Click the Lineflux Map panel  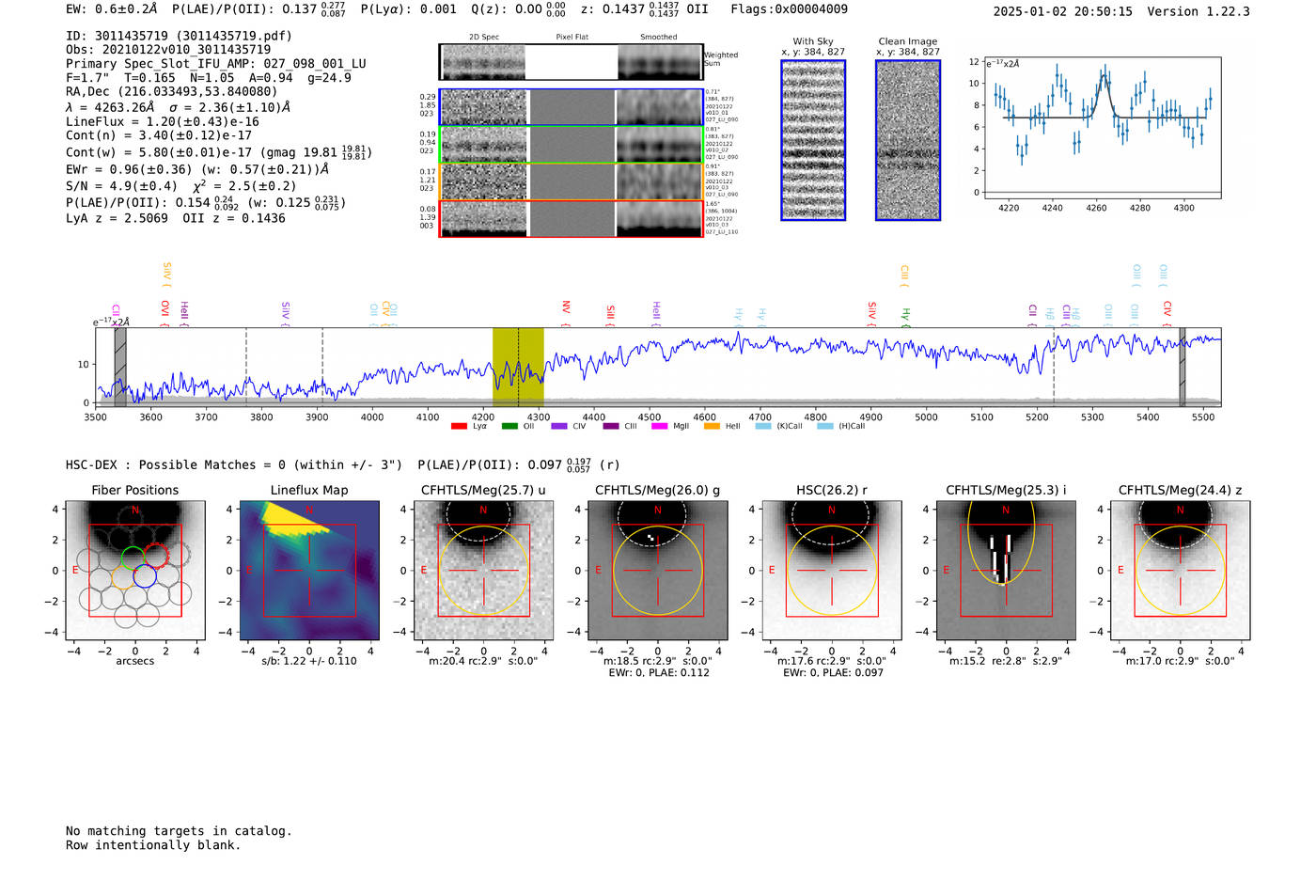point(309,570)
